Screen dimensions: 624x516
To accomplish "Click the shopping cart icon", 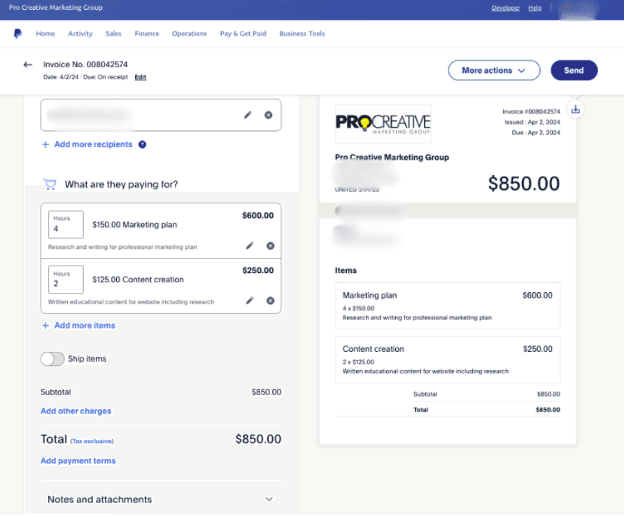I will click(50, 184).
